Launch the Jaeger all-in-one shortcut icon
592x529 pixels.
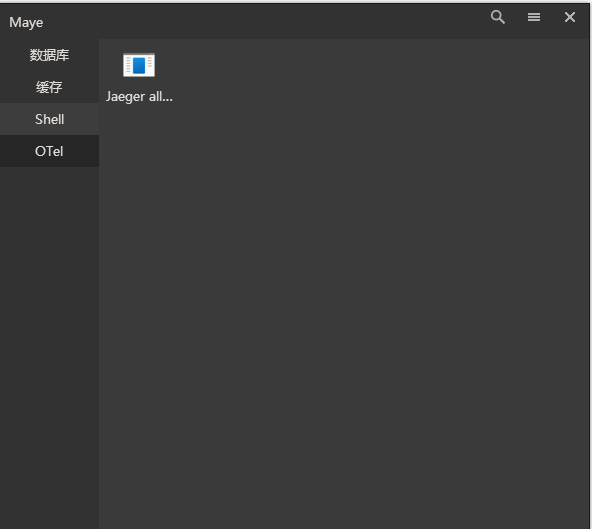139,65
